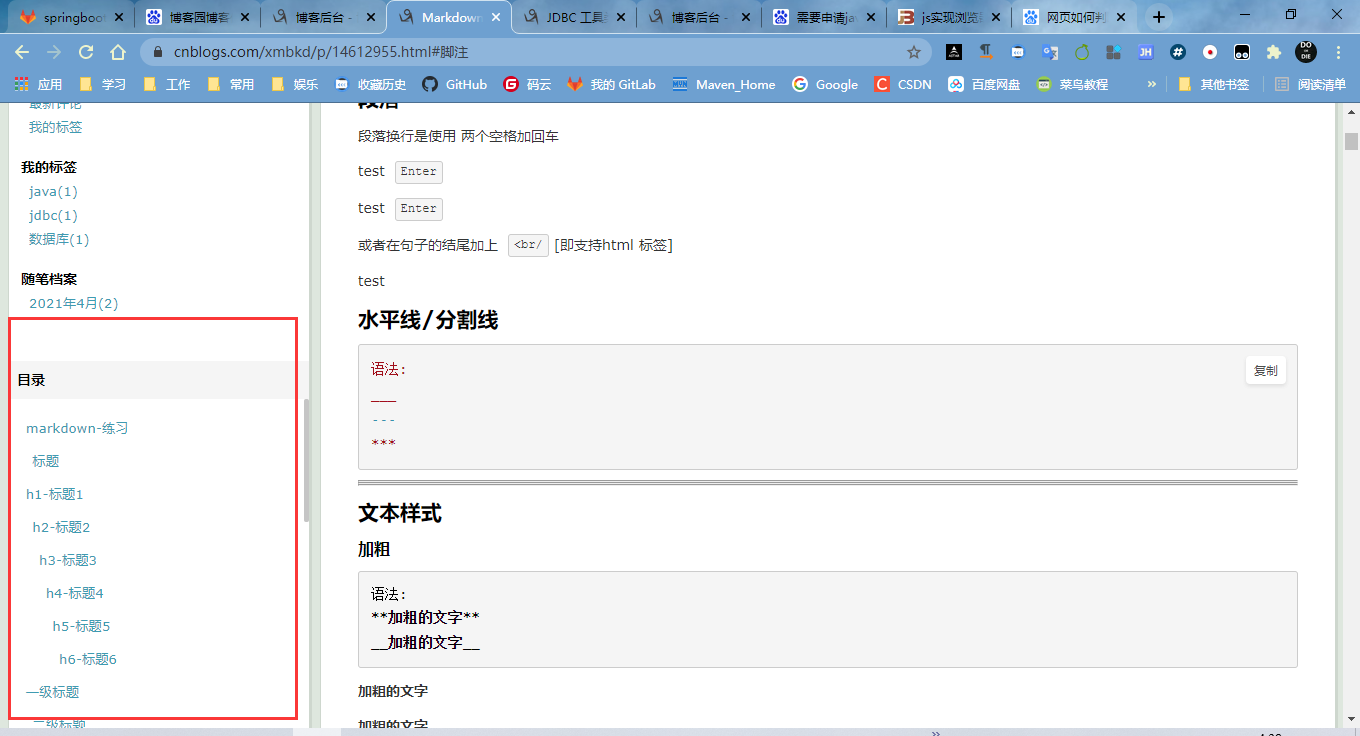Open the 2021年4月(2) archive link
1360x736 pixels.
74,303
